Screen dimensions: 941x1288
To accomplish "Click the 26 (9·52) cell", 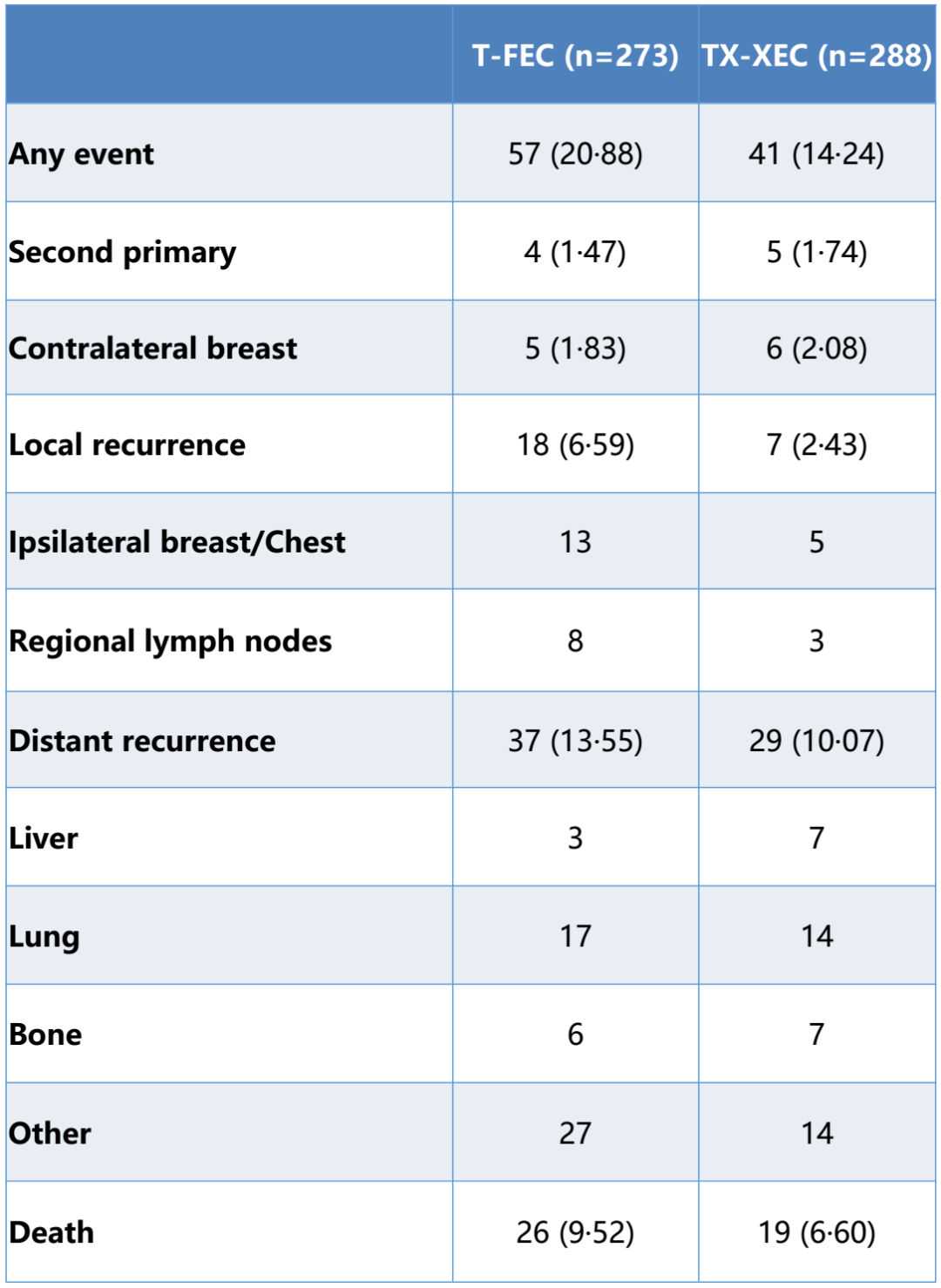I will click(575, 1232).
